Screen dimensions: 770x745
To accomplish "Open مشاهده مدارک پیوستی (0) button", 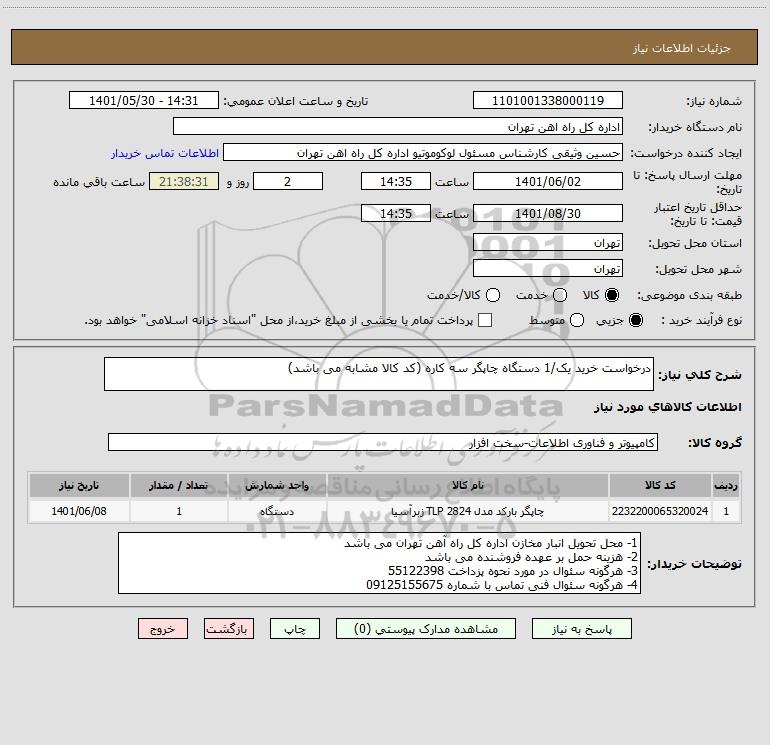I will point(426,629).
